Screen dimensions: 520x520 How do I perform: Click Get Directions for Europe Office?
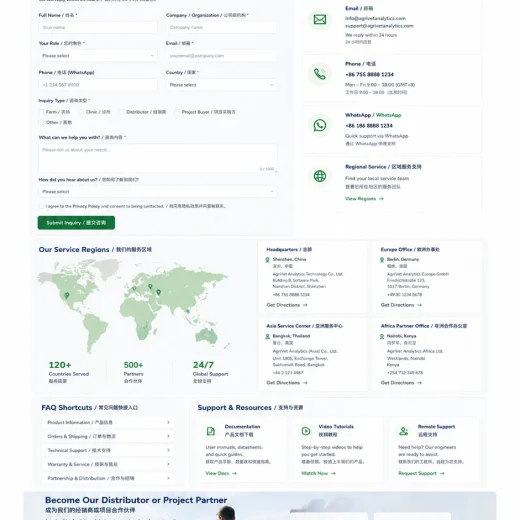pyautogui.click(x=401, y=305)
